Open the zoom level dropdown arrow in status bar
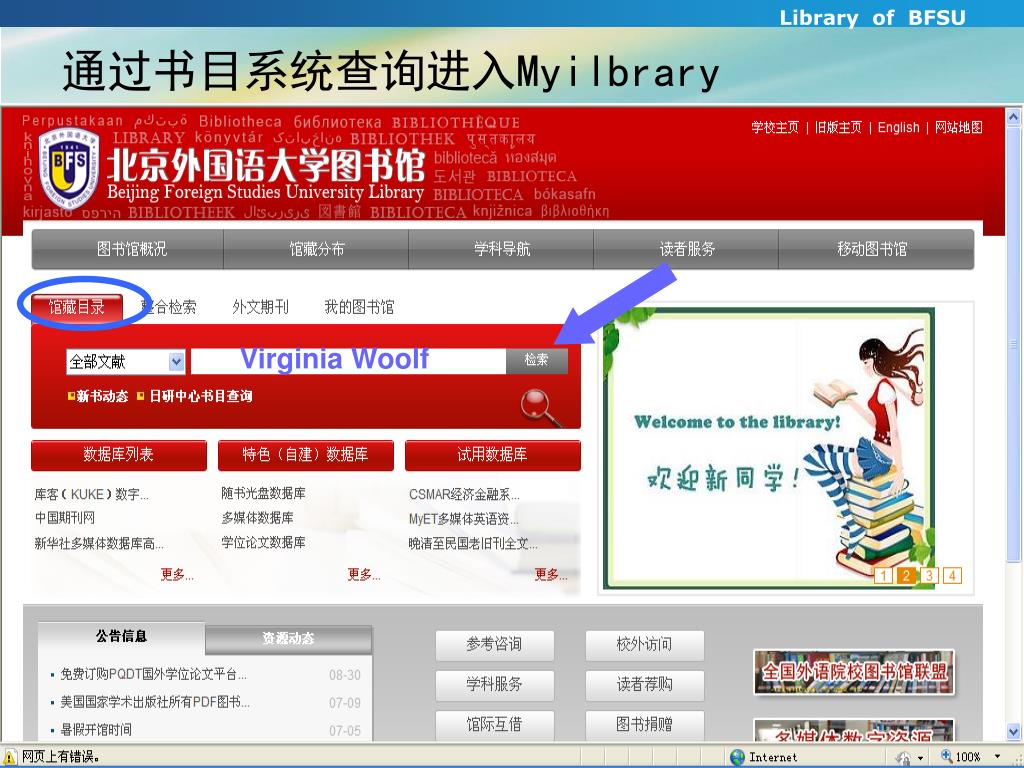The image size is (1024, 768). [997, 757]
